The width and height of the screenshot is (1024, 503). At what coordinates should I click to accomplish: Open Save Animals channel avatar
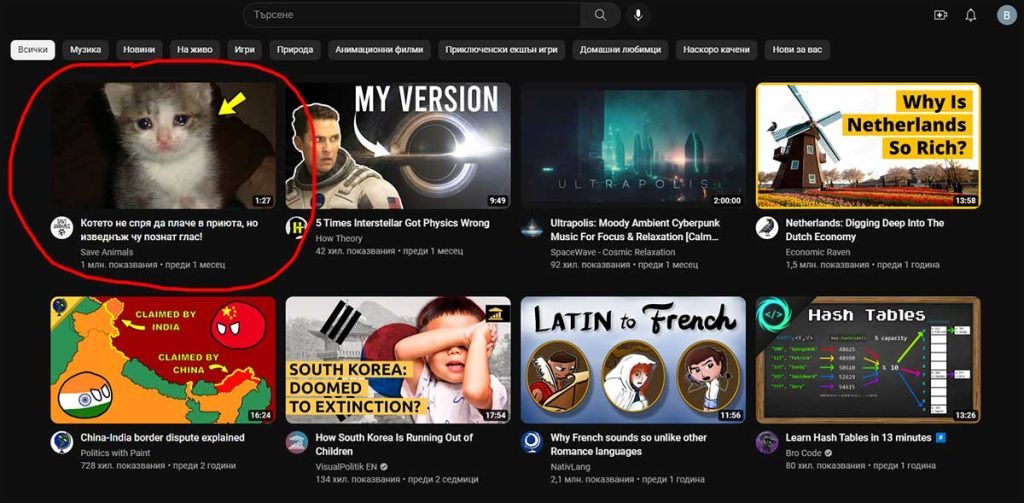click(x=62, y=228)
